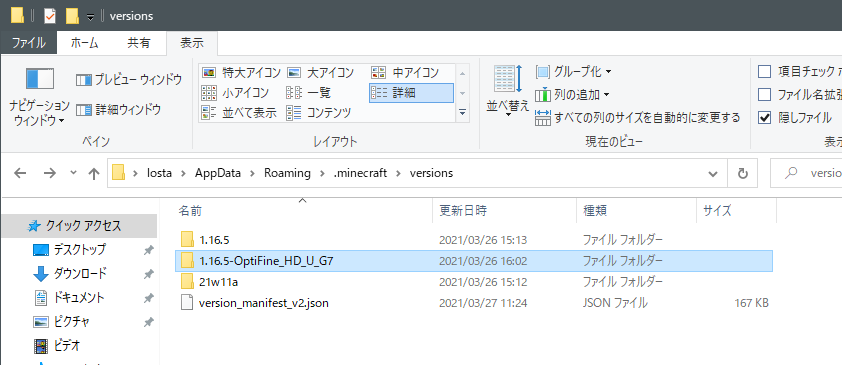Click the Sort by (並べ替え) icon
The image size is (842, 365).
507,79
